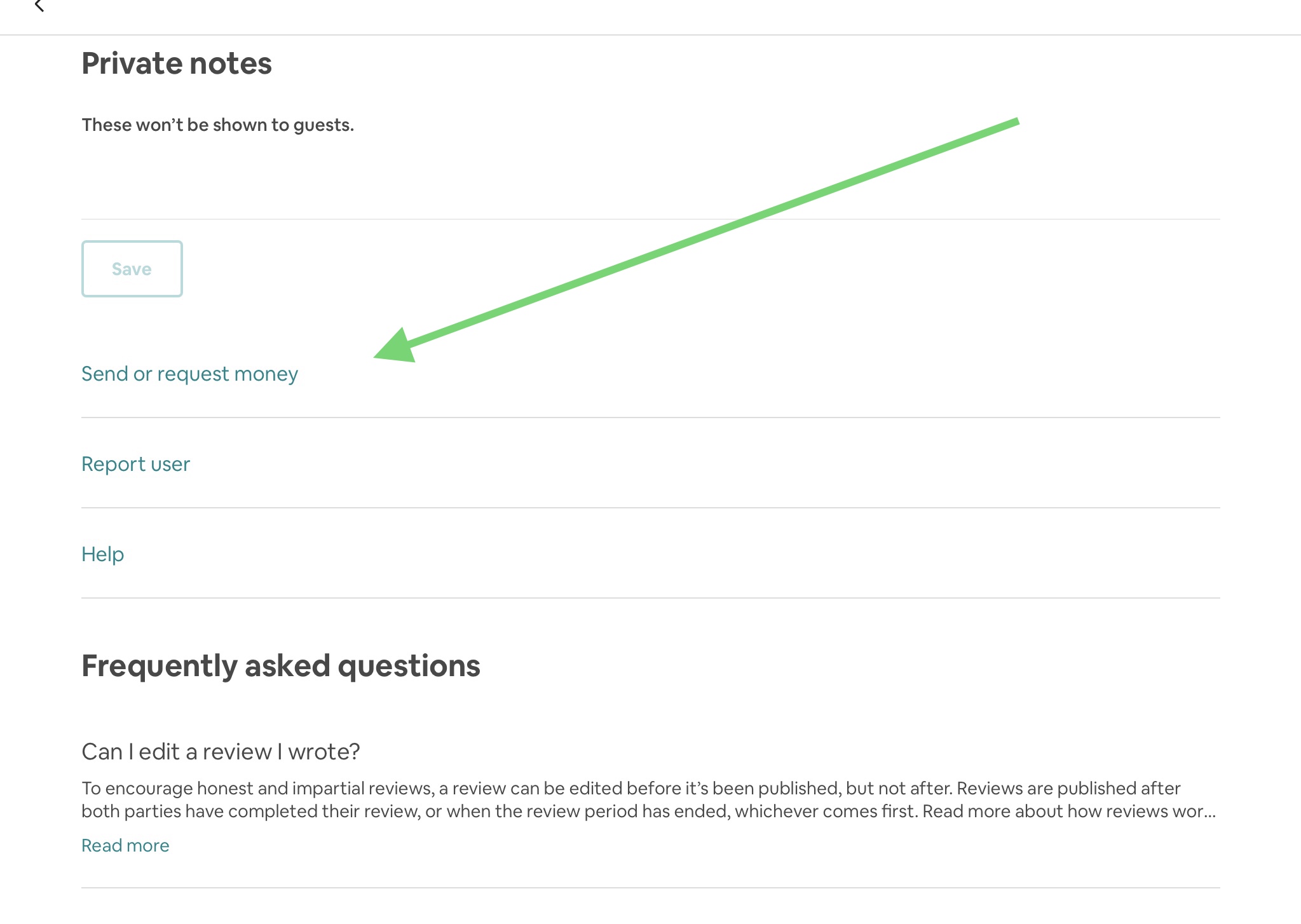Expand "Can I edit a review I wrote?"

point(221,752)
